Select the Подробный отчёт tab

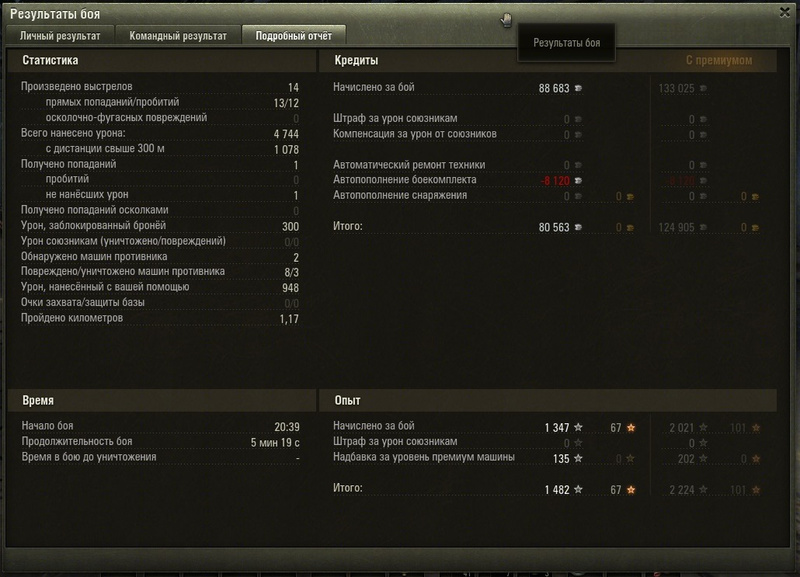(294, 36)
